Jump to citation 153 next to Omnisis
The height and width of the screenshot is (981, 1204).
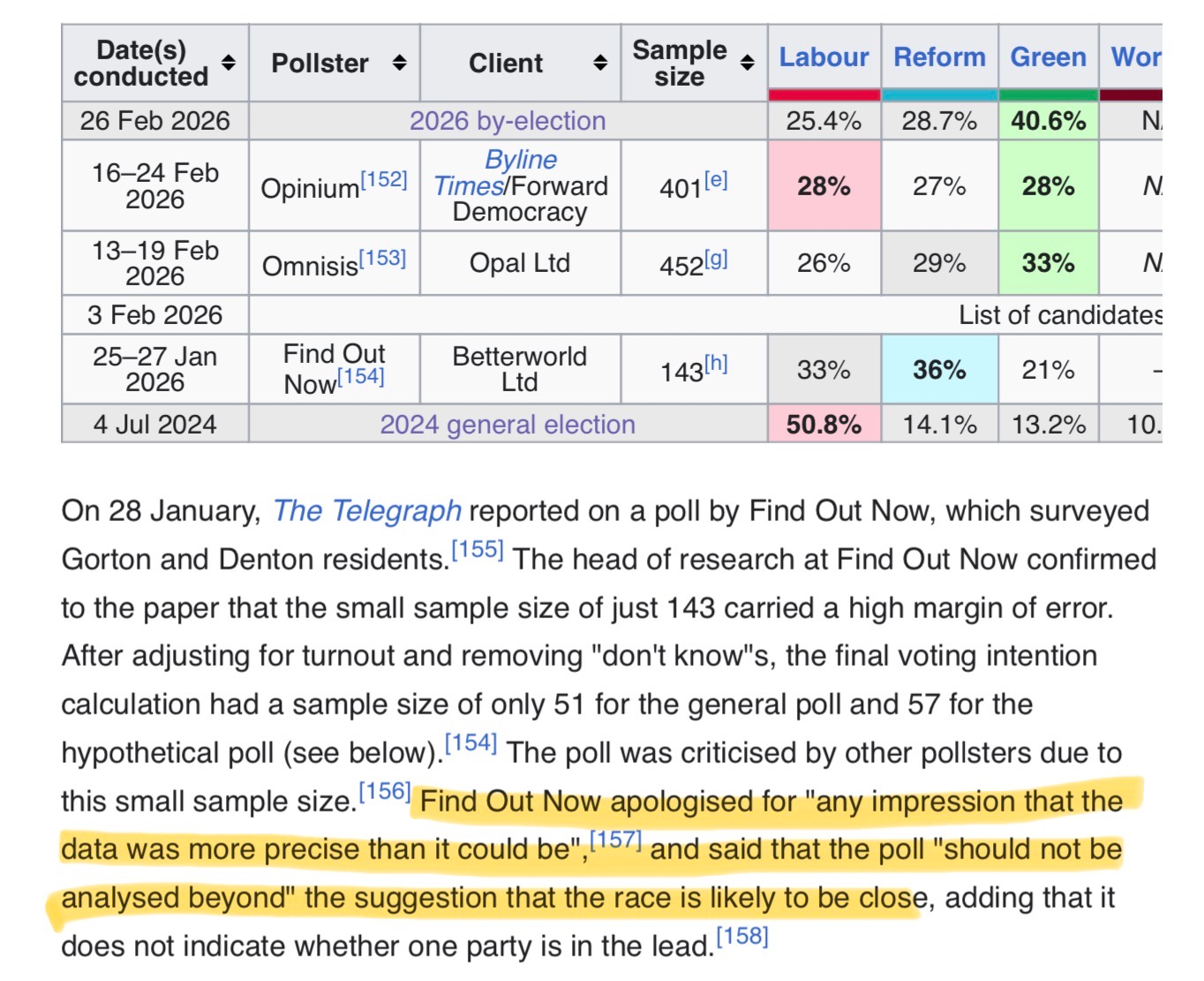(x=382, y=258)
